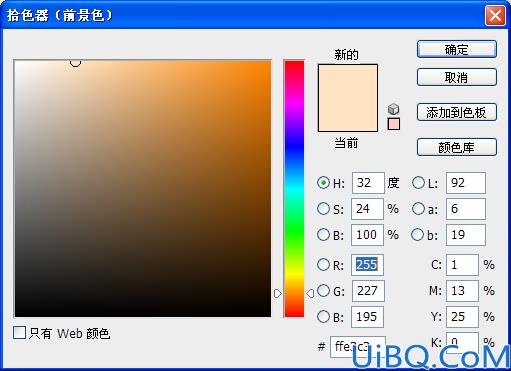Pick a color in the saturation-brightness field
Viewport: 511px width, 371px height.
(x=143, y=189)
